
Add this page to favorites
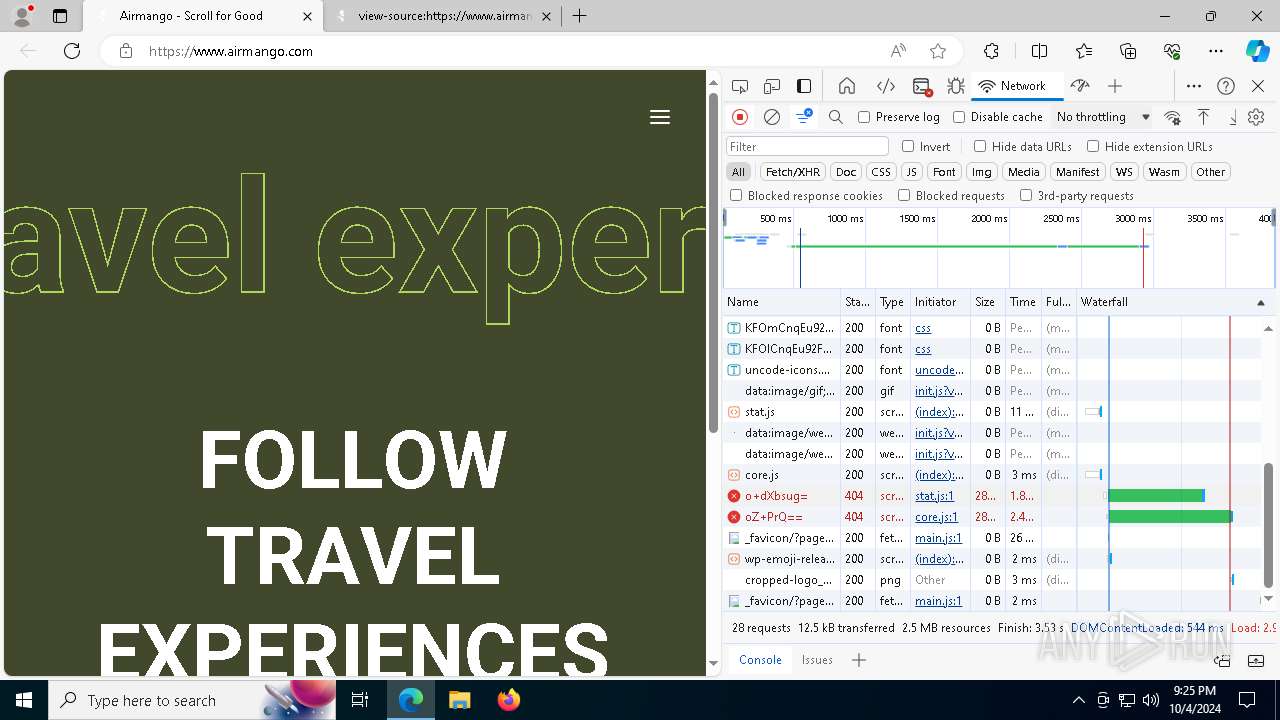pos(938,51)
